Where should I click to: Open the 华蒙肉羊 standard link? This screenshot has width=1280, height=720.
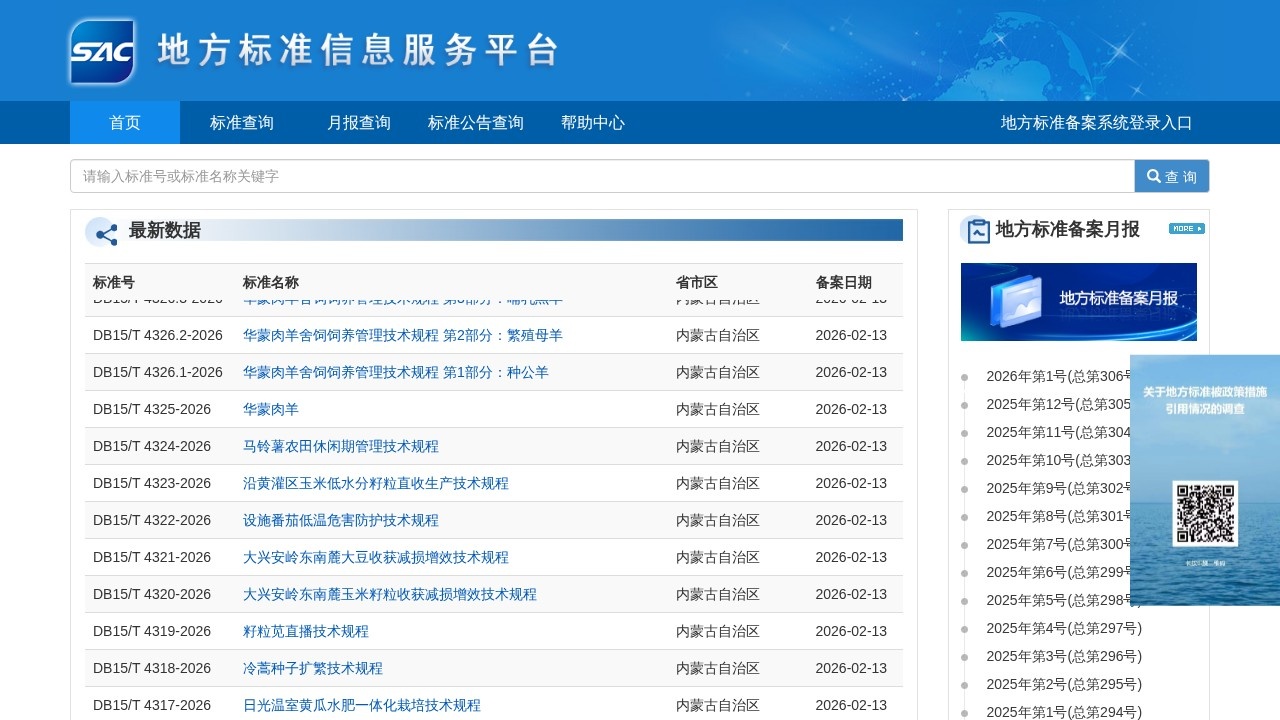click(x=271, y=409)
